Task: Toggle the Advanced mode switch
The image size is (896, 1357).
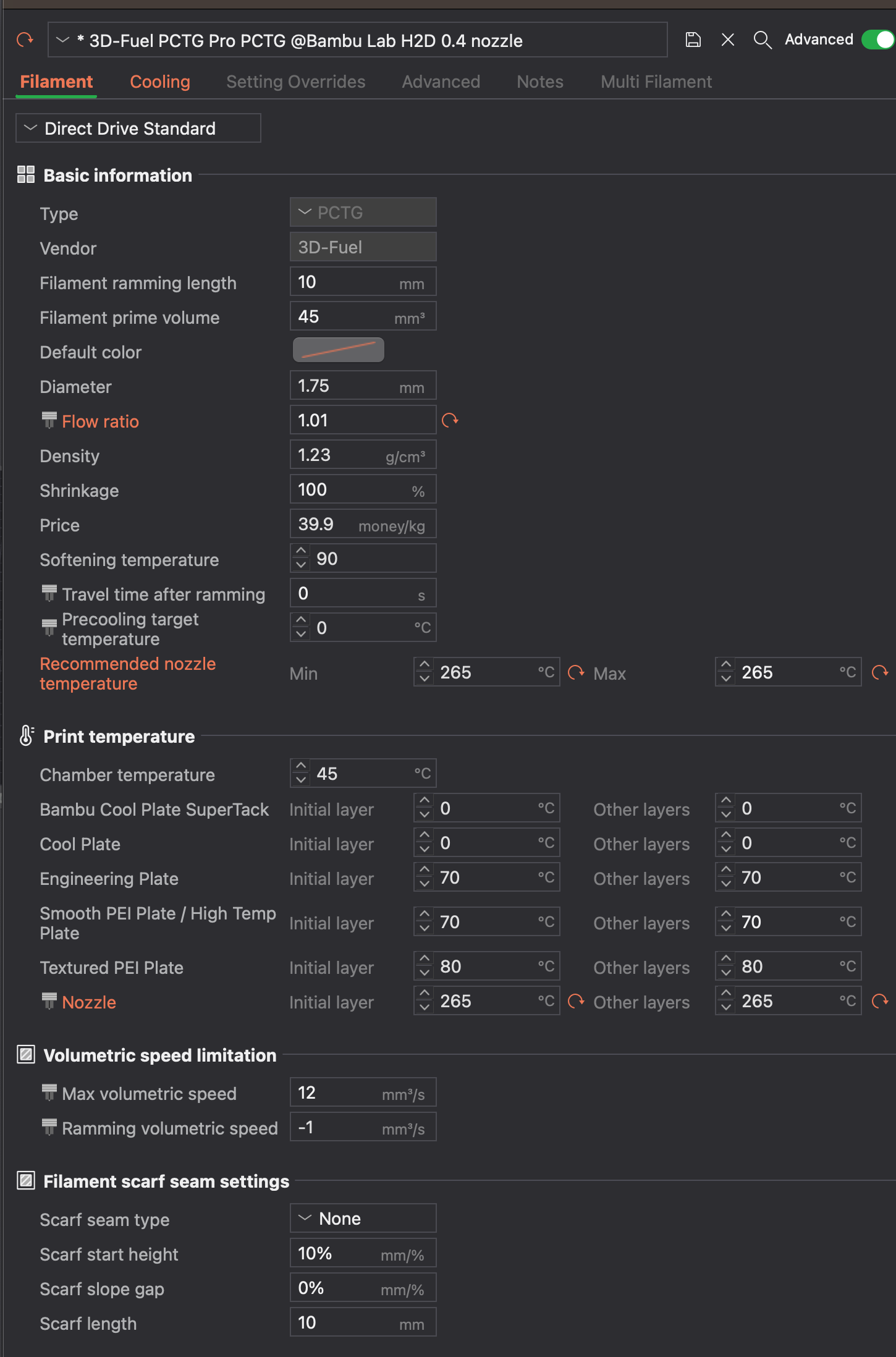Action: [878, 40]
